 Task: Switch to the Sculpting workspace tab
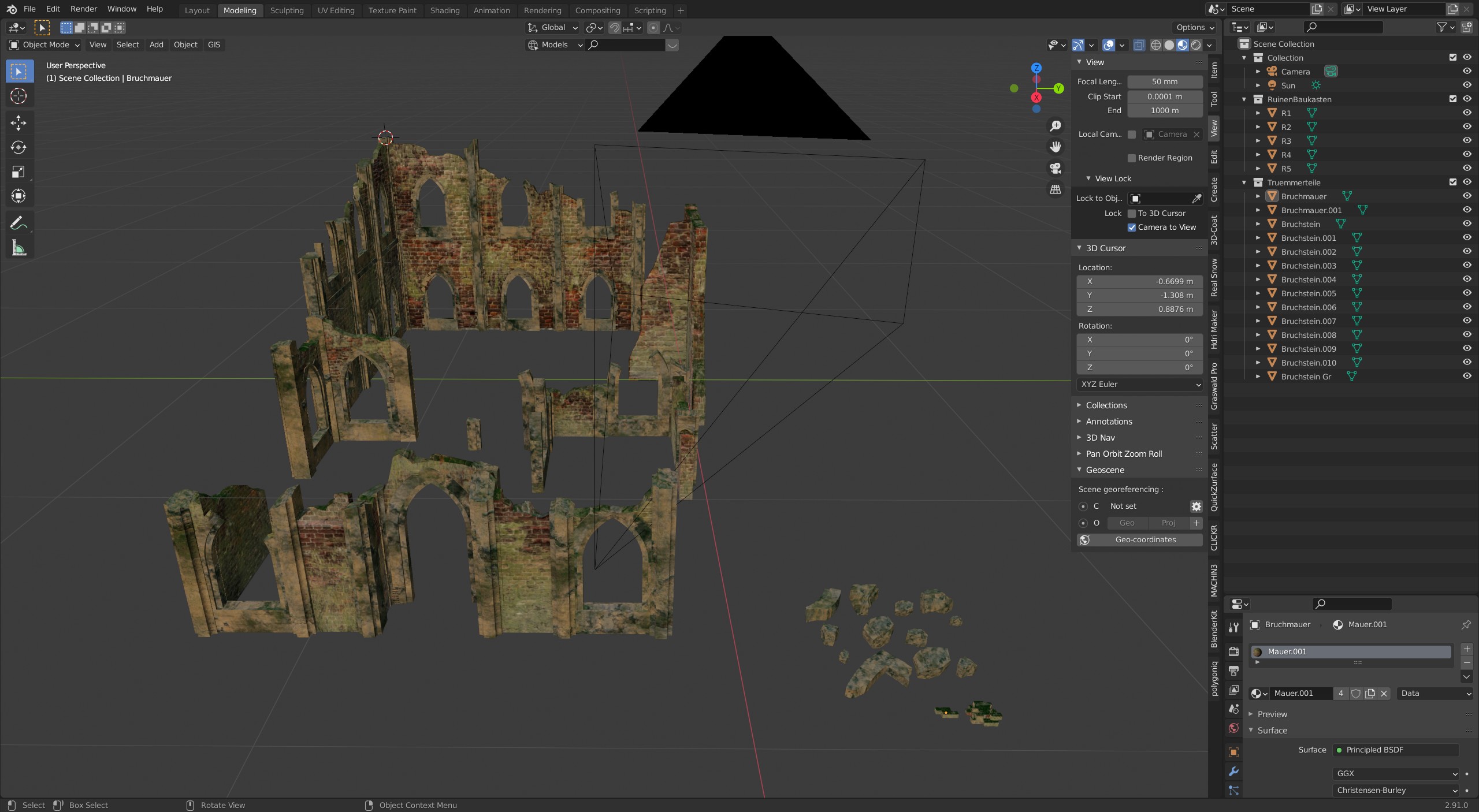[287, 10]
